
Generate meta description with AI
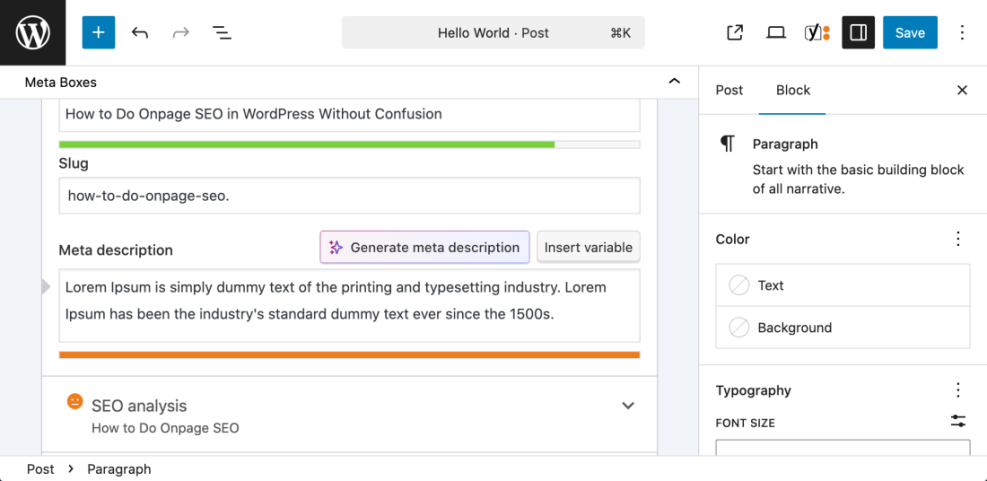pos(425,247)
